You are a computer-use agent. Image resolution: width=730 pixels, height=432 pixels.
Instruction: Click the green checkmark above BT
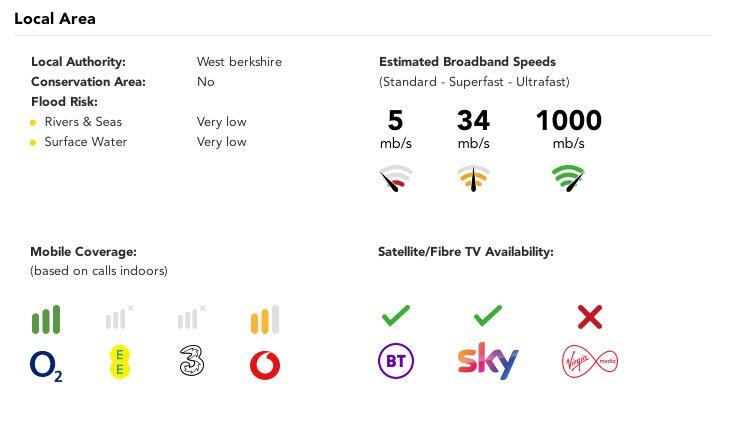point(396,317)
